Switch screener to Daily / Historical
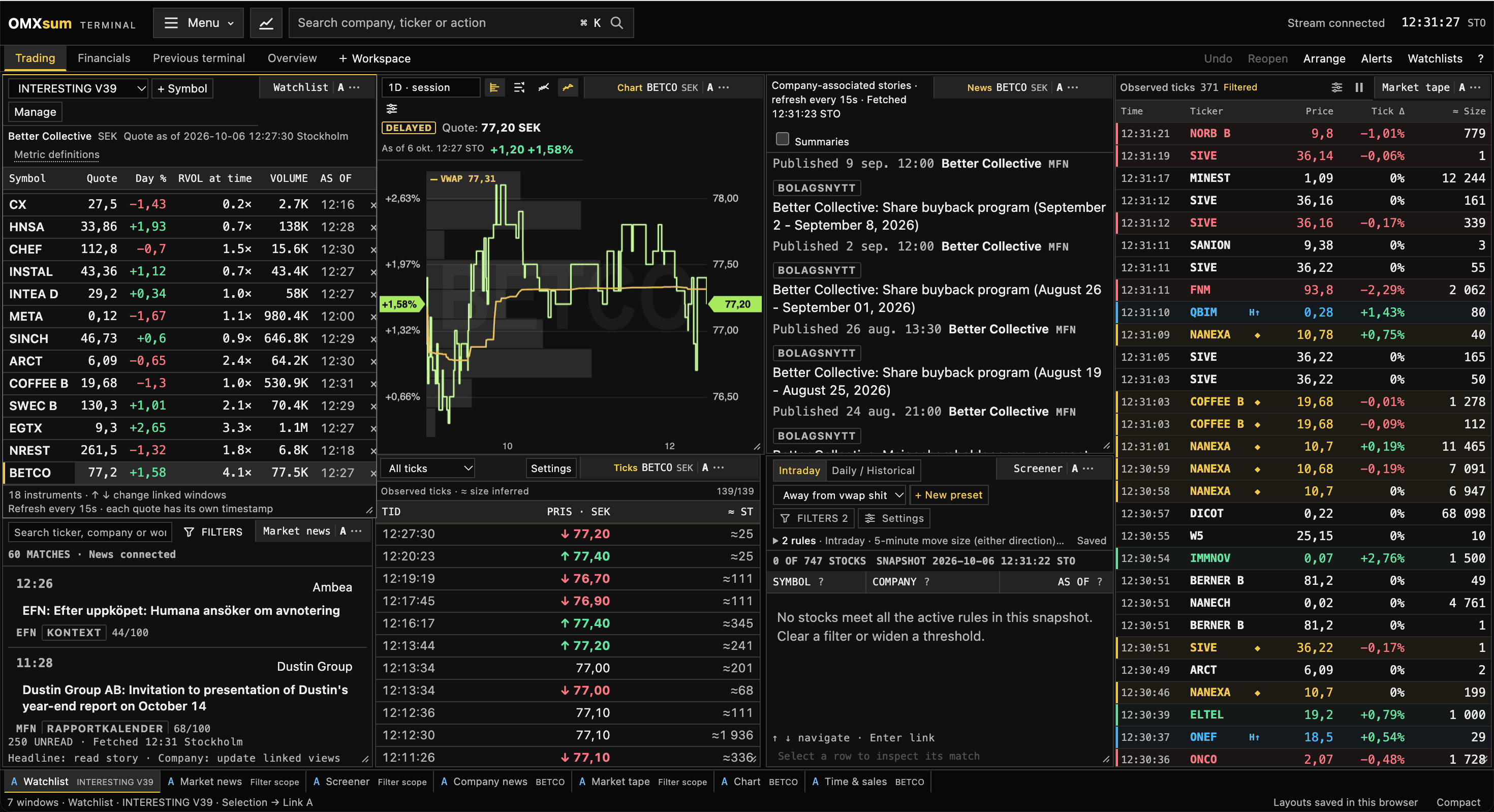The height and width of the screenshot is (812, 1494). click(x=873, y=471)
